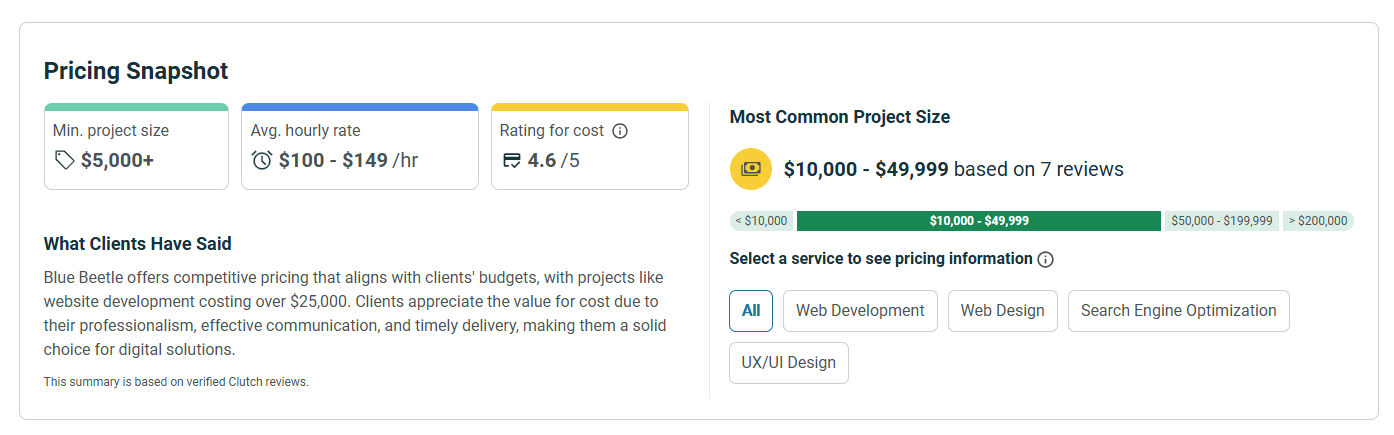Image resolution: width=1394 pixels, height=435 pixels.
Task: Click the Avg. hourly rate card
Action: 359,146
